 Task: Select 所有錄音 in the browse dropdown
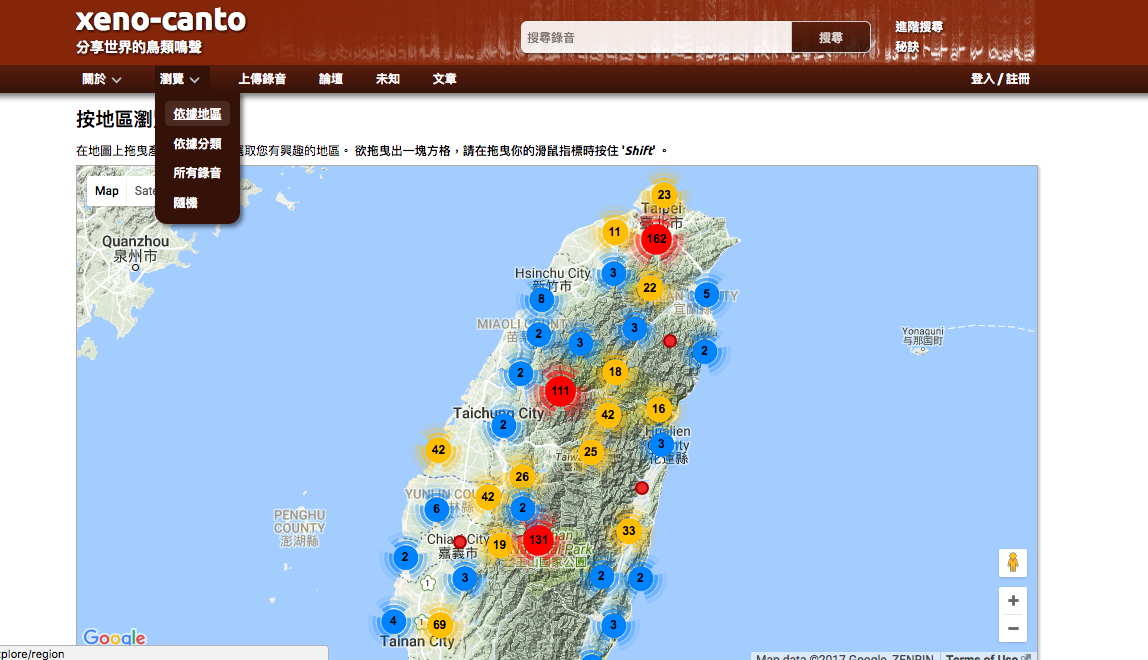(x=197, y=173)
